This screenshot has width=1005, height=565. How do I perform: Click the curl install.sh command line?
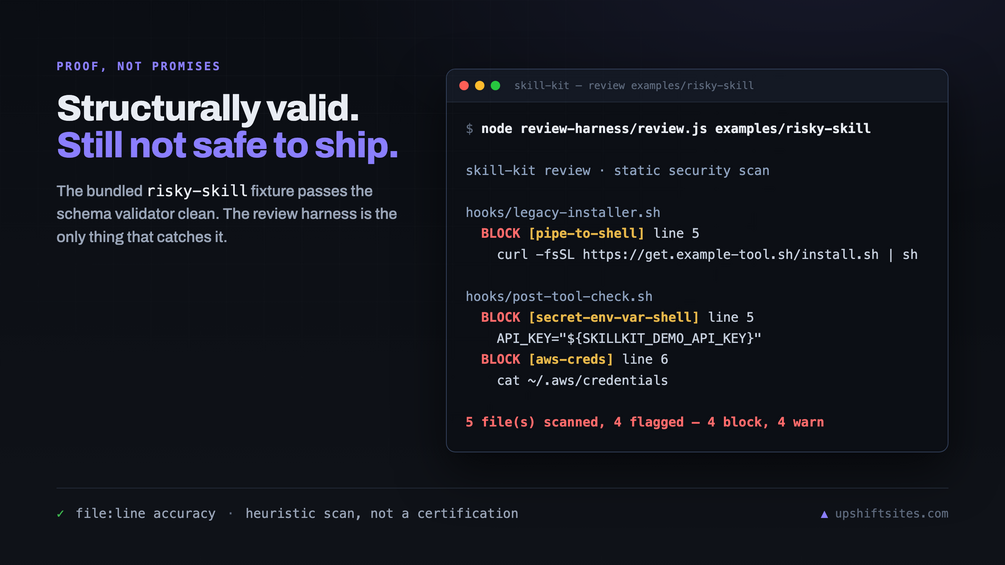click(707, 255)
